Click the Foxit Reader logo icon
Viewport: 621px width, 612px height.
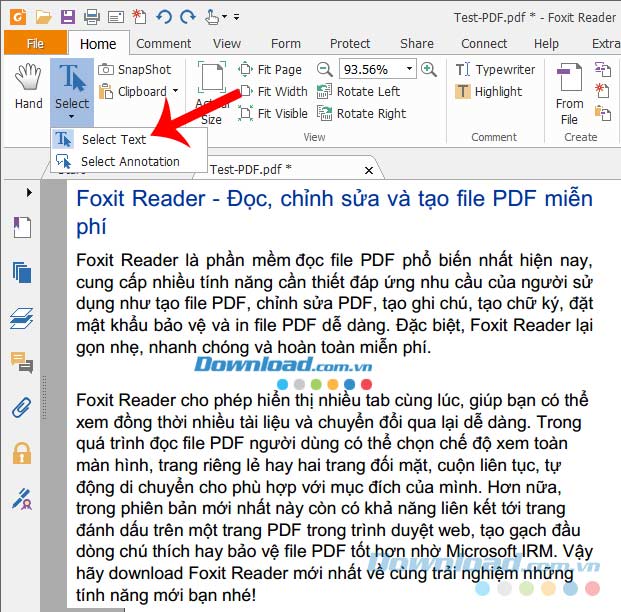pyautogui.click(x=18, y=17)
